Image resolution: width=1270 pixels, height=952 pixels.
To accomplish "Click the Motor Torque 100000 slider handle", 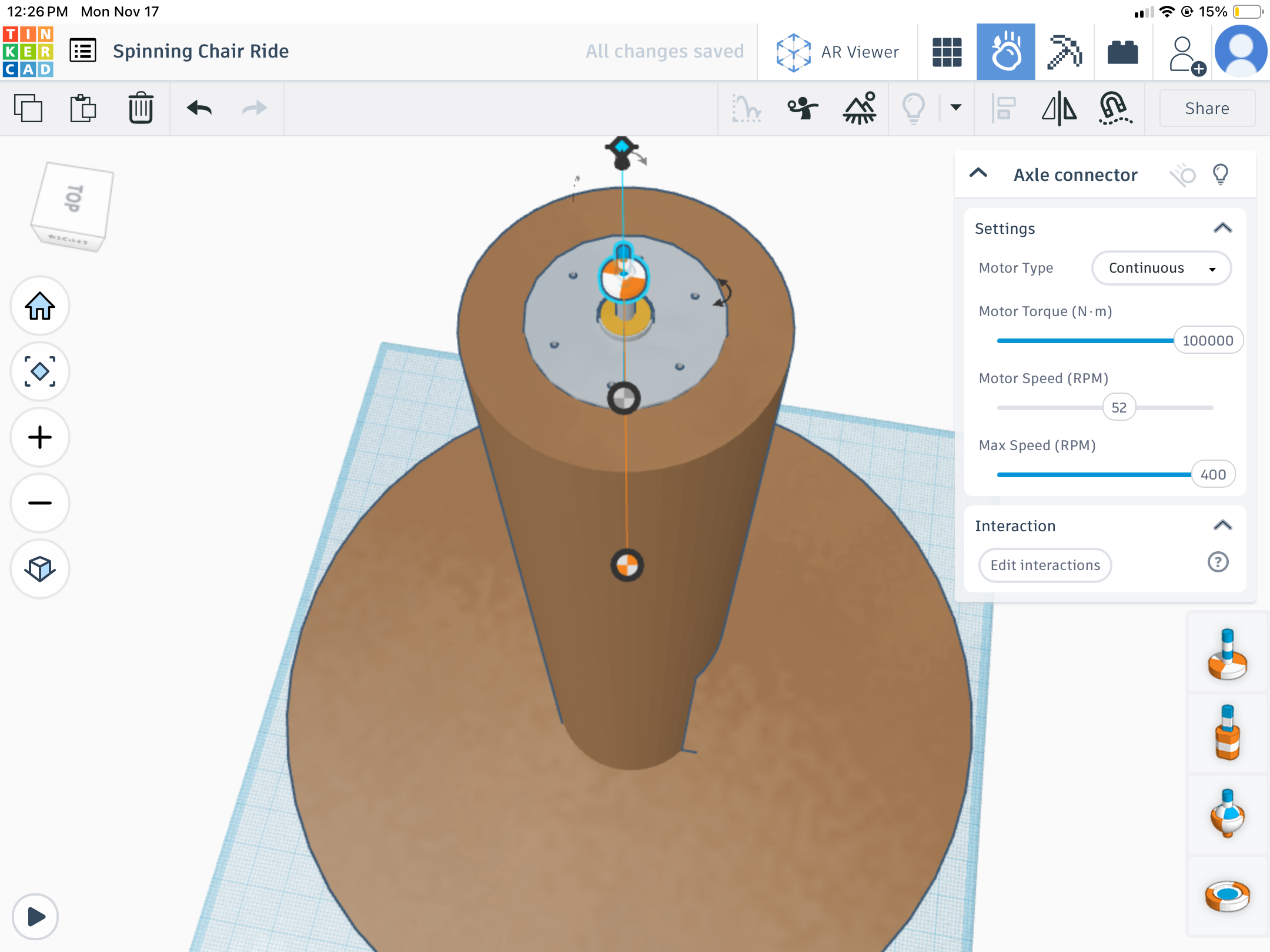I will pyautogui.click(x=1208, y=340).
